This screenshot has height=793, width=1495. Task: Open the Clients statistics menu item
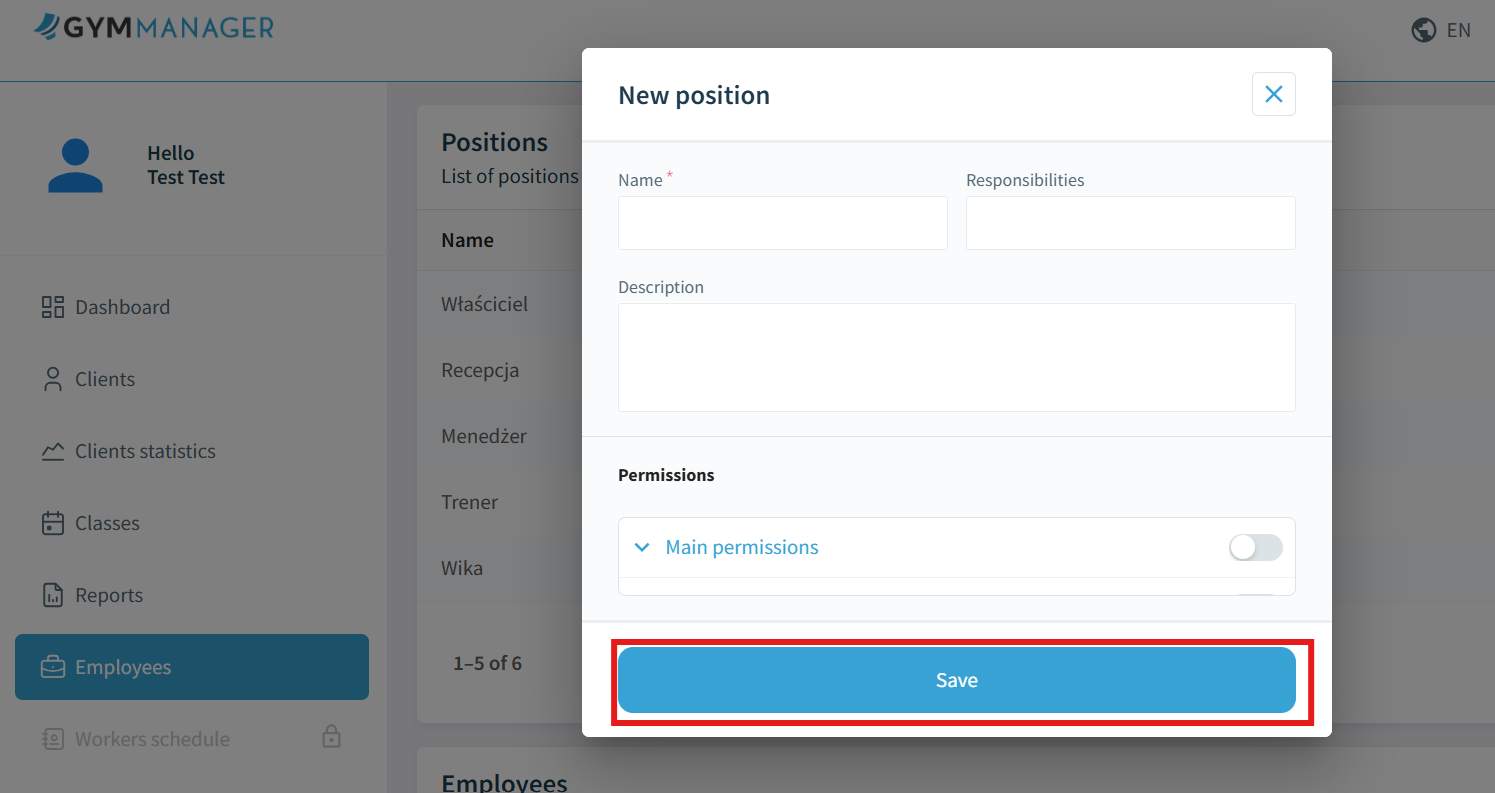point(145,451)
